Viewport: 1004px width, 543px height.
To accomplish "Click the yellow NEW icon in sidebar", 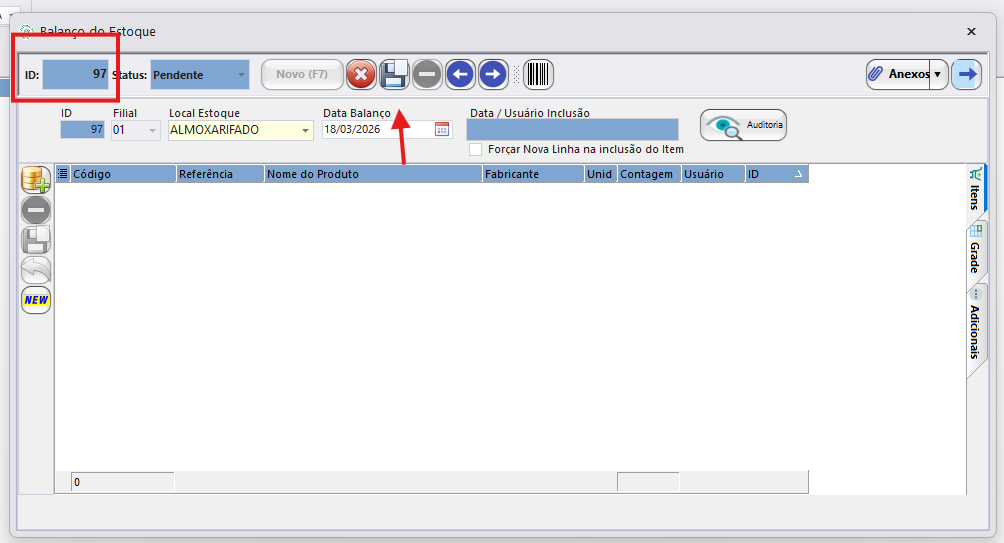I will tap(36, 300).
